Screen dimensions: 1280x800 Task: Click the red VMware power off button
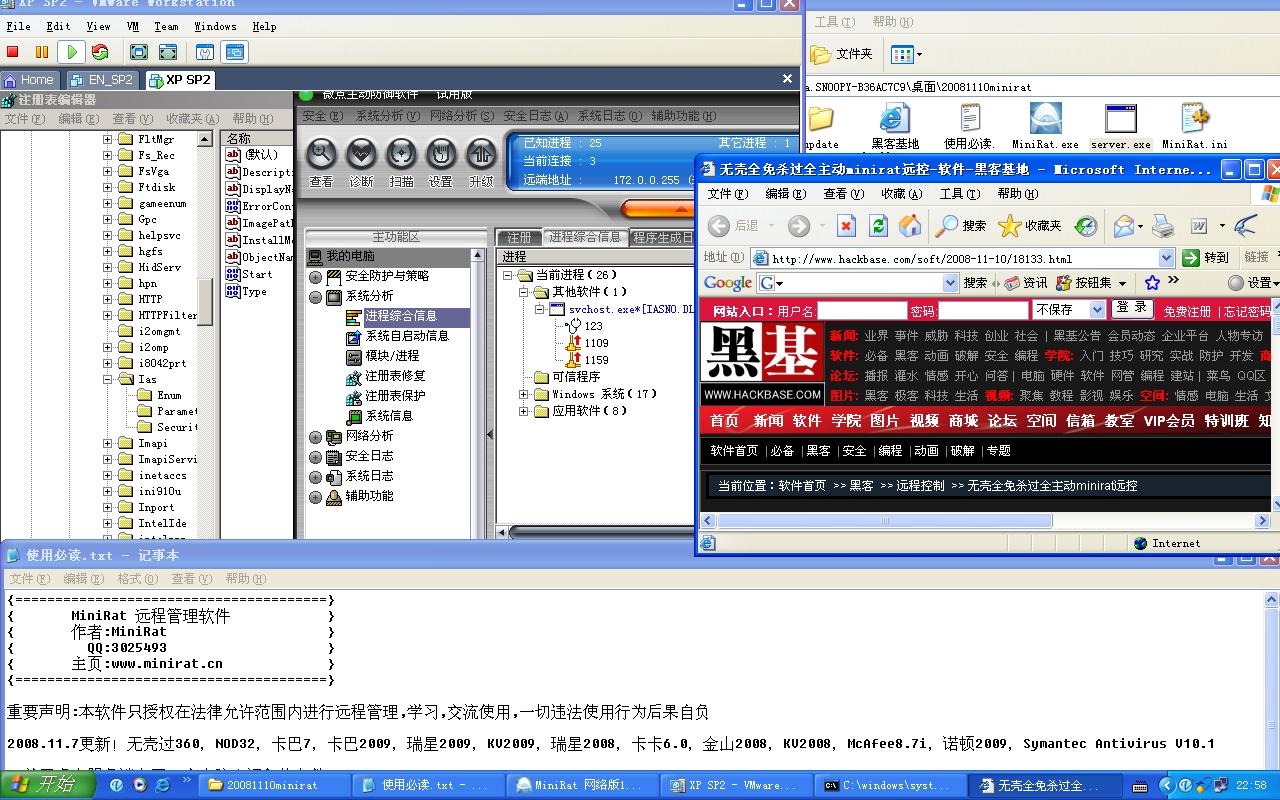point(13,52)
